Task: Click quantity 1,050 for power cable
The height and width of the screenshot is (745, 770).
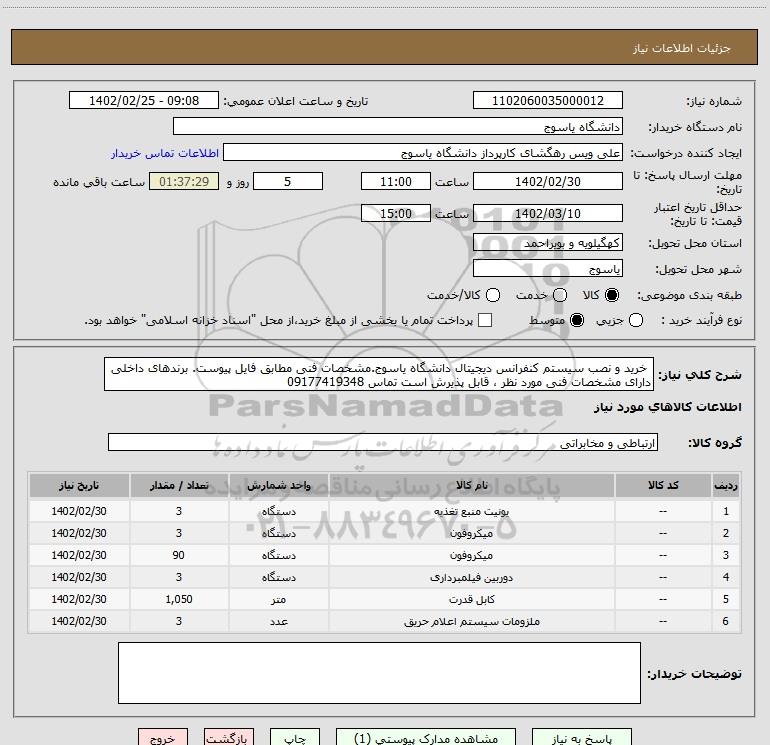Action: [179, 599]
